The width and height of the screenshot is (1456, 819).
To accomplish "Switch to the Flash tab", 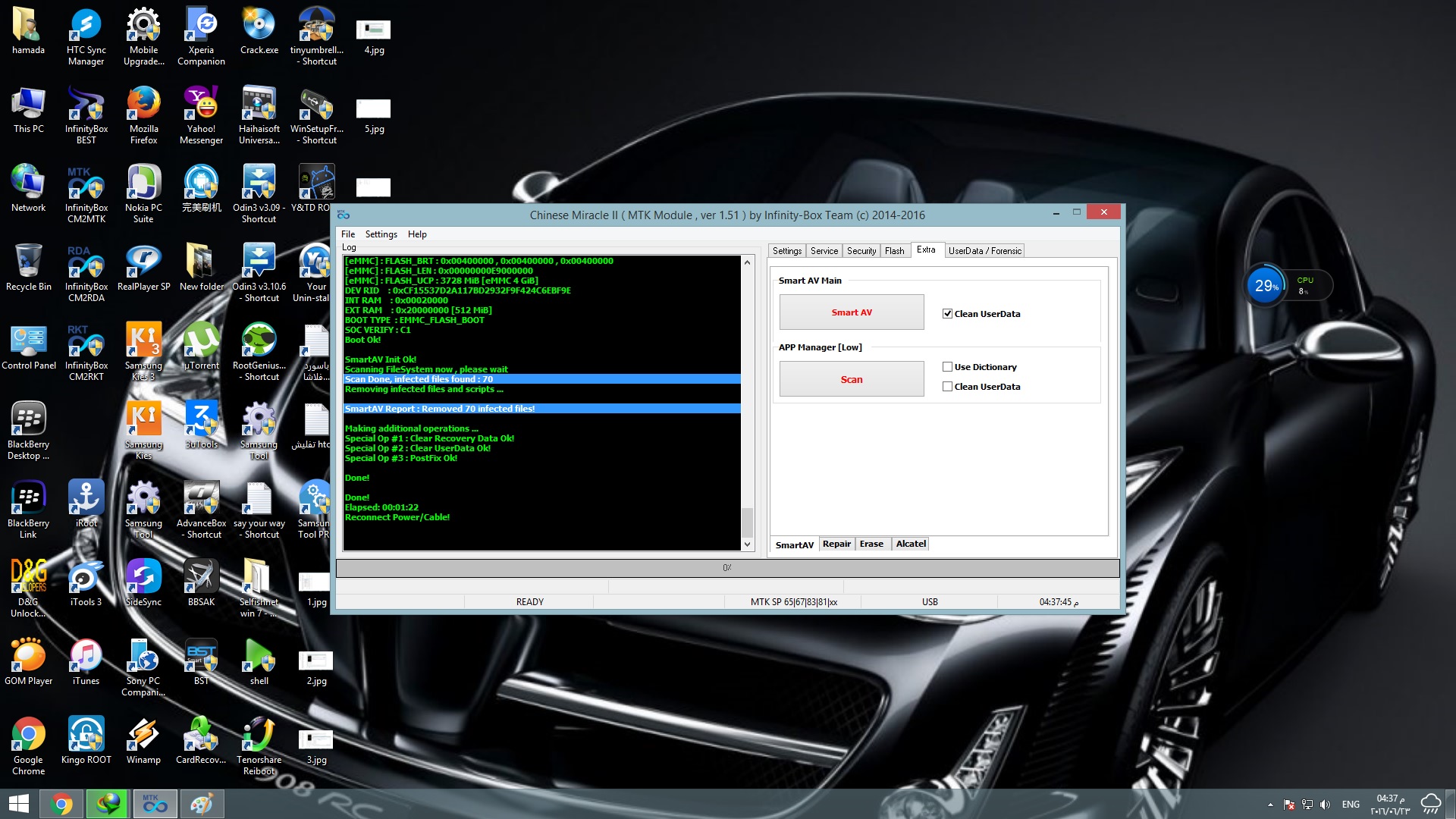I will 894,251.
